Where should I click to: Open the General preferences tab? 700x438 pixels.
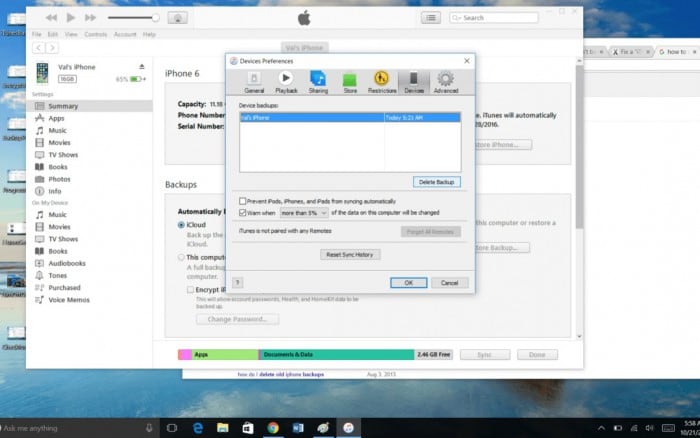[254, 82]
